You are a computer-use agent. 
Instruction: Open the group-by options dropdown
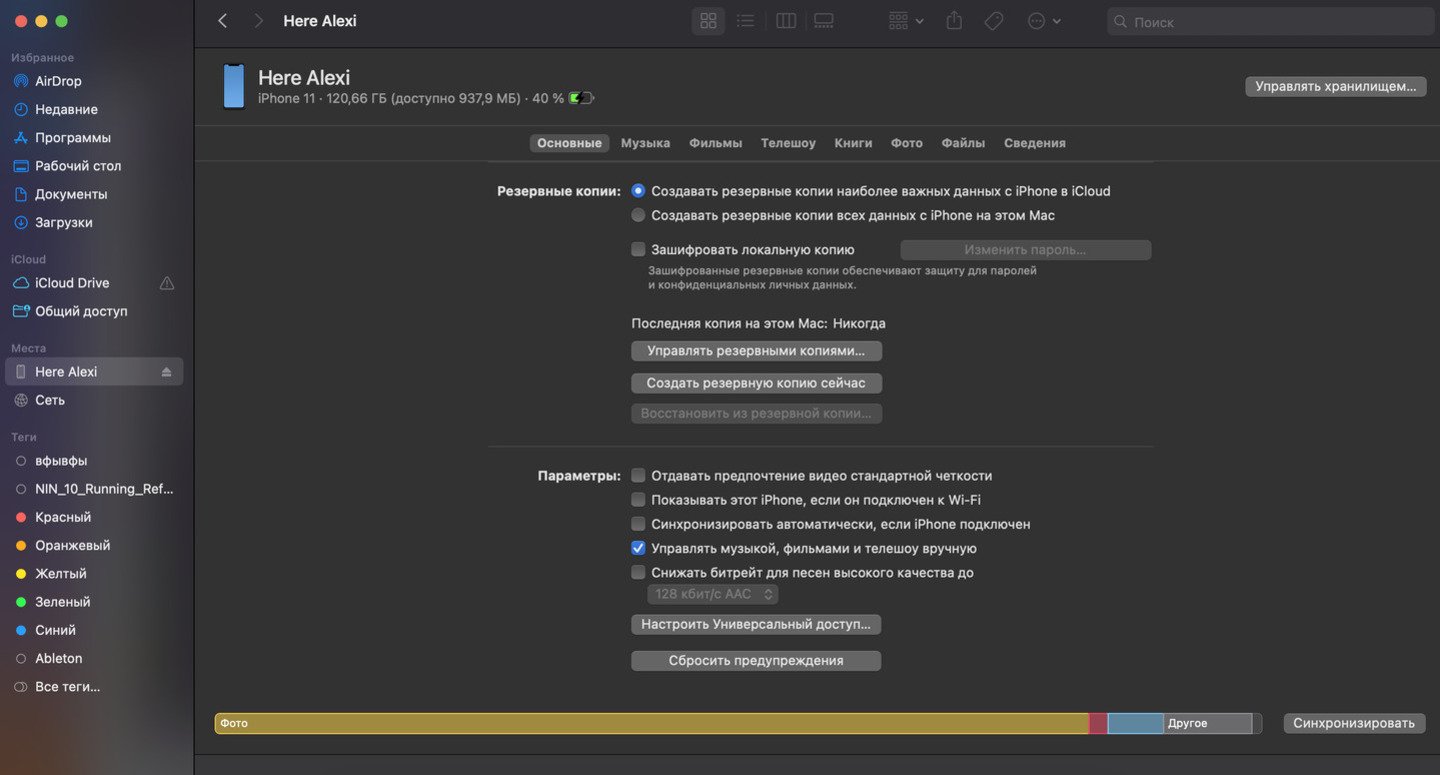(906, 21)
